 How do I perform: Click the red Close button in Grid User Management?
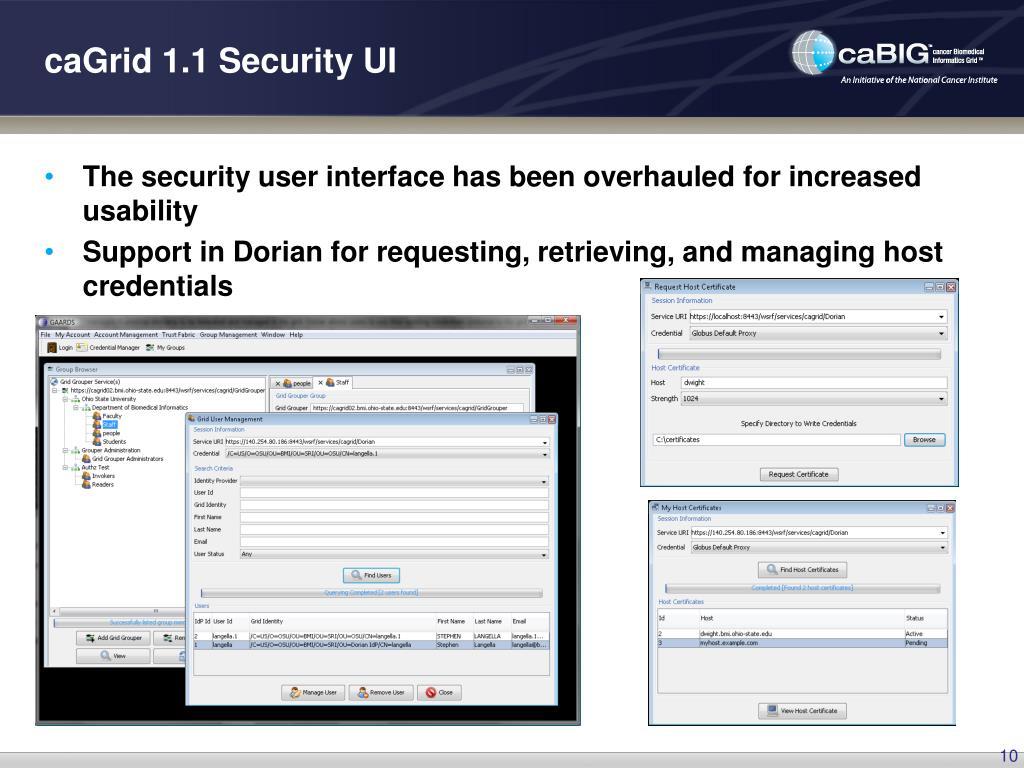[440, 692]
